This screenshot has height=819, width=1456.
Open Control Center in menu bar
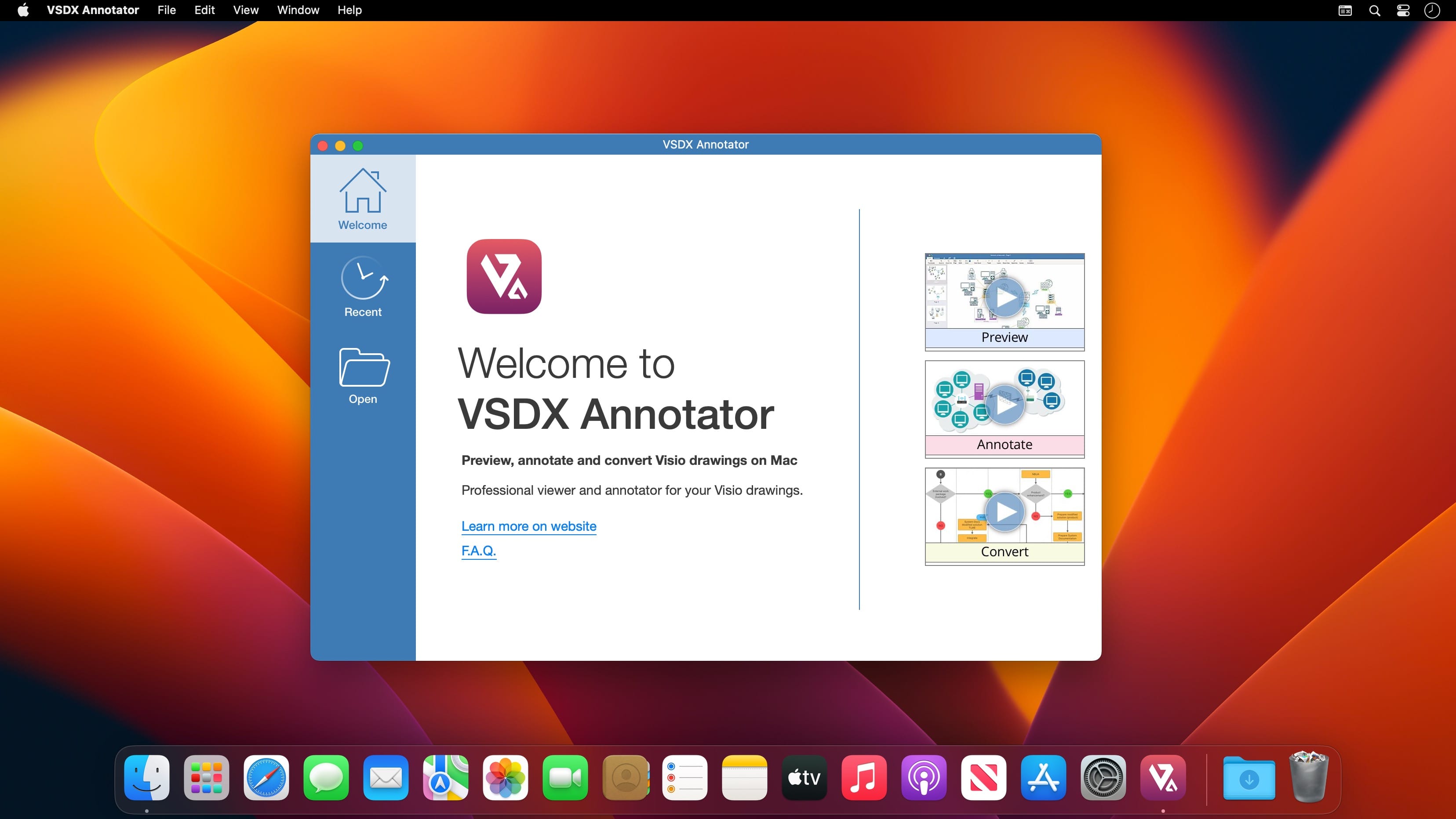point(1403,10)
